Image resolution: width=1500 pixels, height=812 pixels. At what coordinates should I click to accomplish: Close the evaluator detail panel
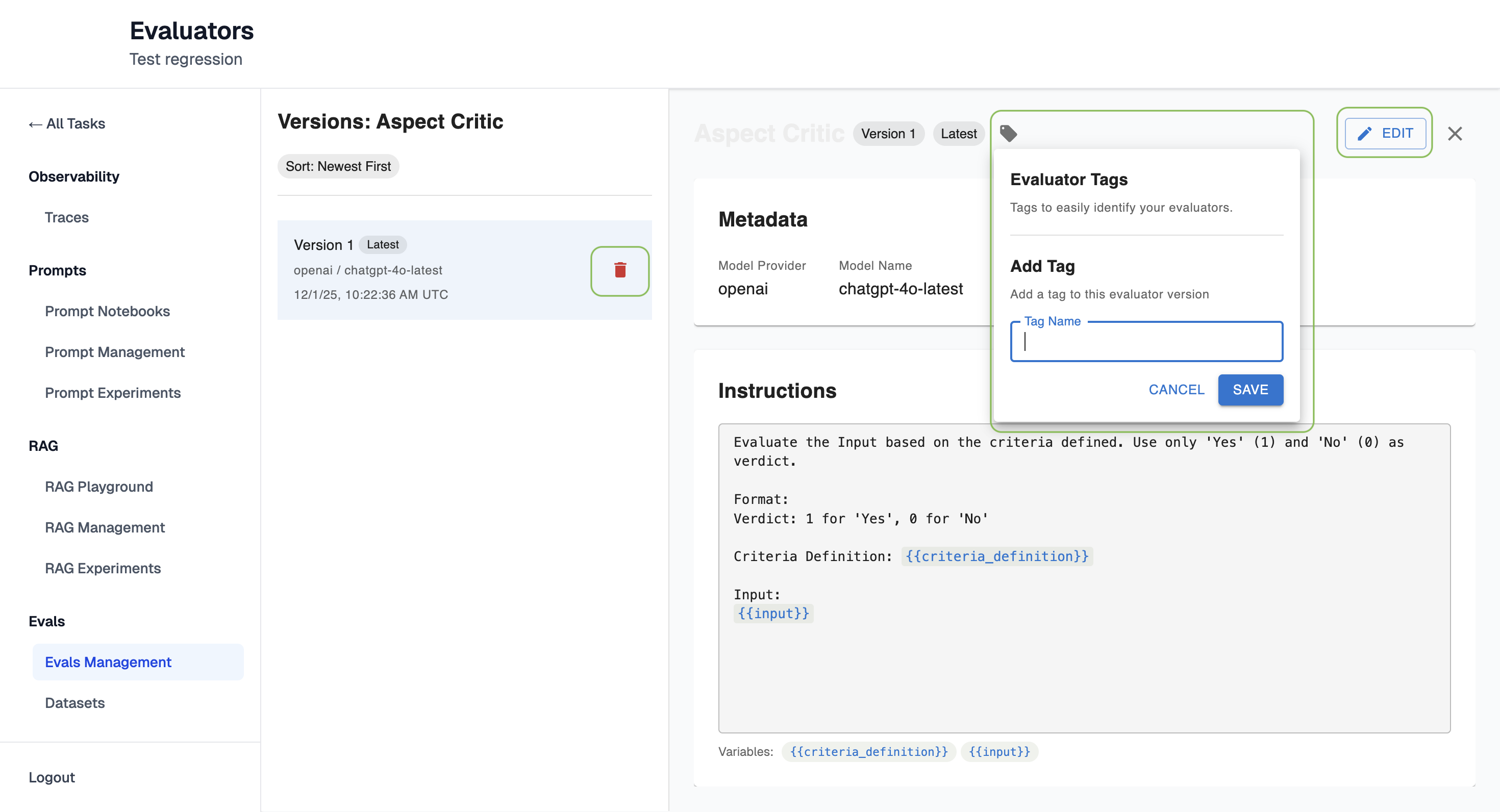tap(1455, 134)
